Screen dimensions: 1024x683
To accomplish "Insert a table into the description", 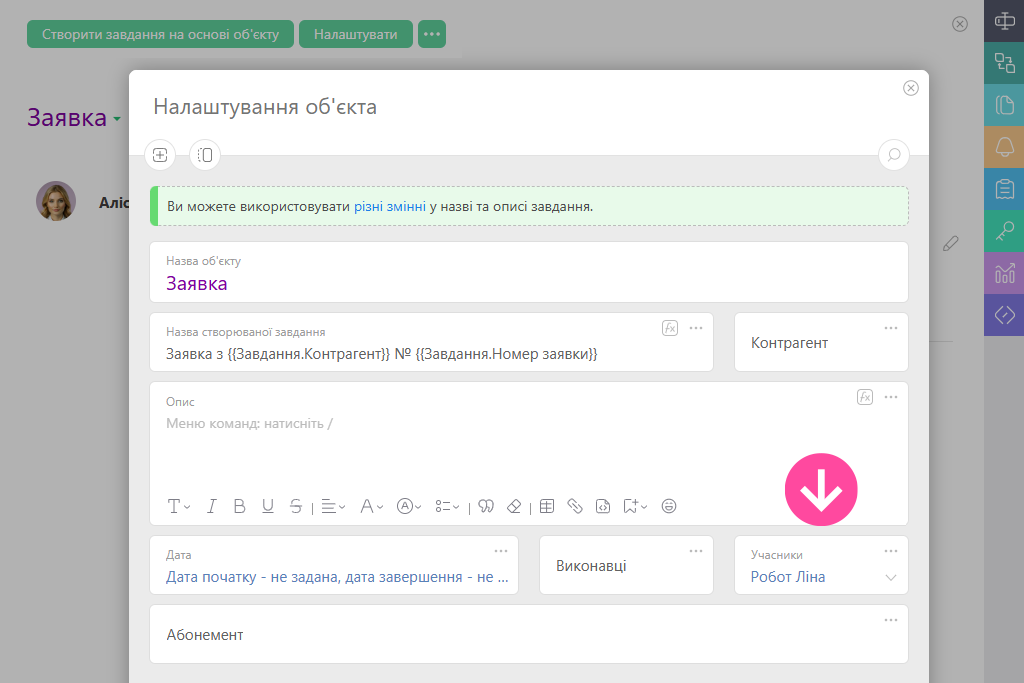I will pos(547,506).
